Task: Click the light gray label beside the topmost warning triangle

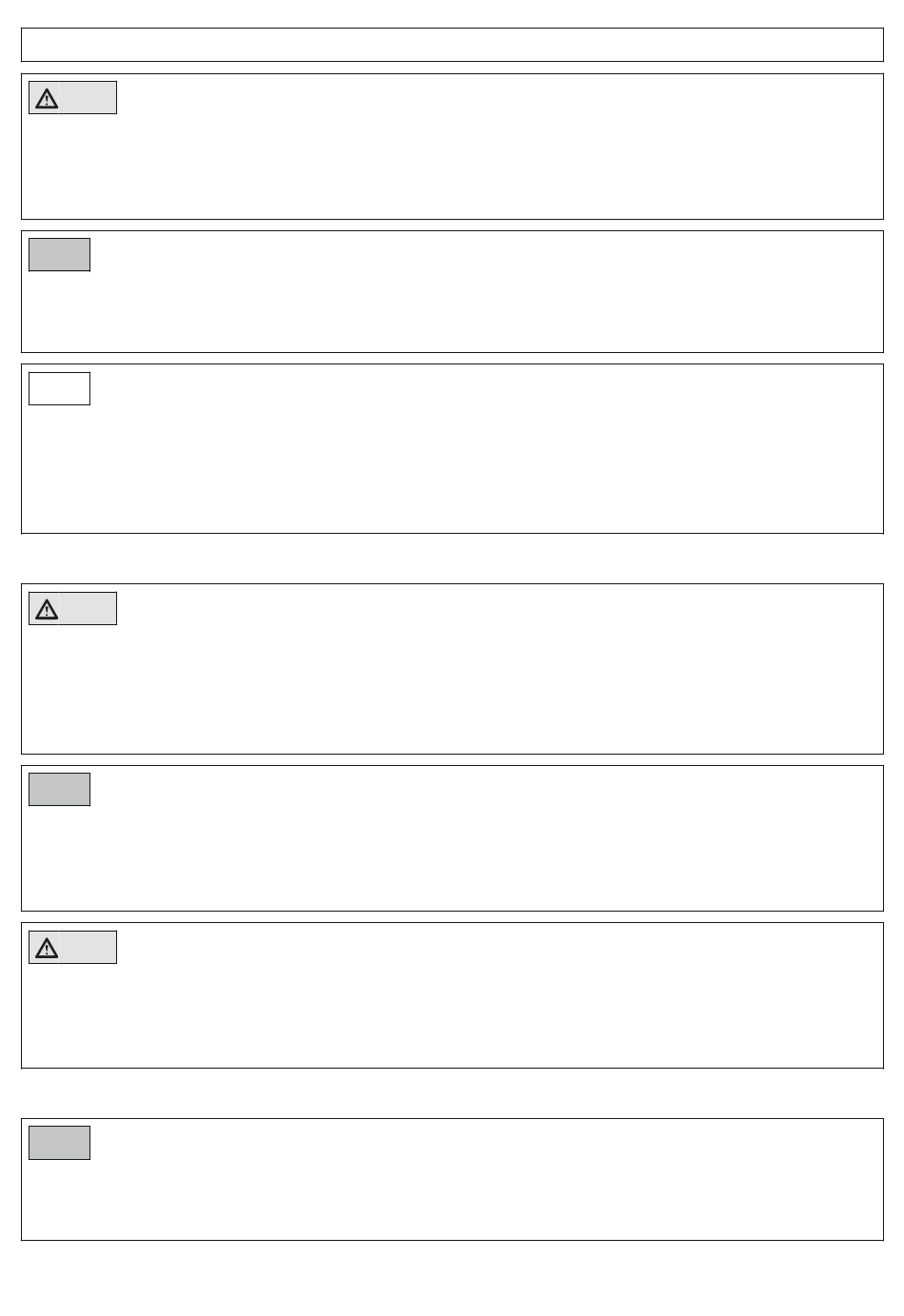Action: point(88,98)
